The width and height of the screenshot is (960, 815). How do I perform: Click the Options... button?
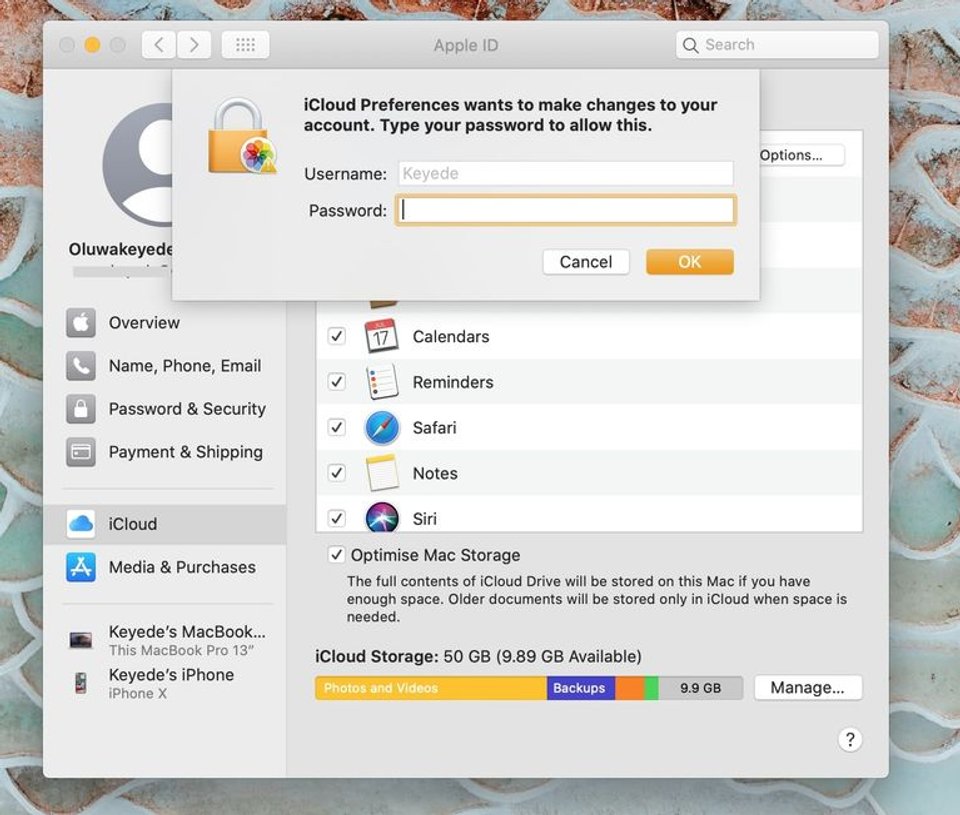(x=802, y=155)
